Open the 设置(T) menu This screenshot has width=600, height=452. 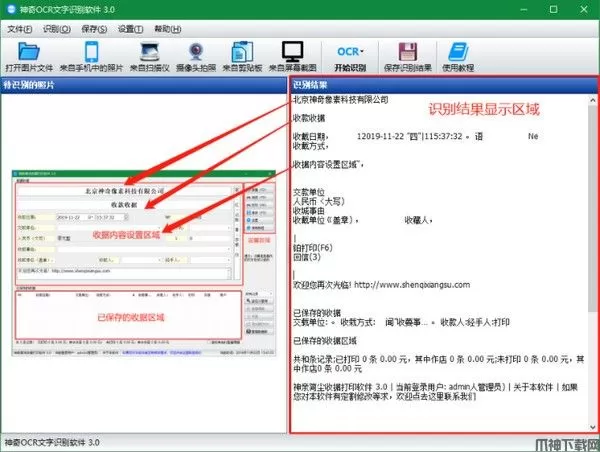130,29
